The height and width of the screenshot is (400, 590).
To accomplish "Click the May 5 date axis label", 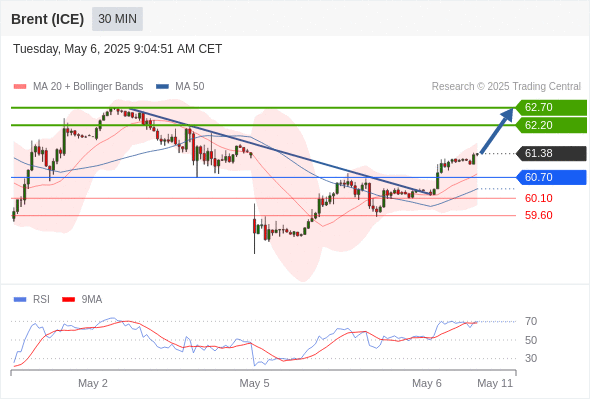I will (x=254, y=383).
